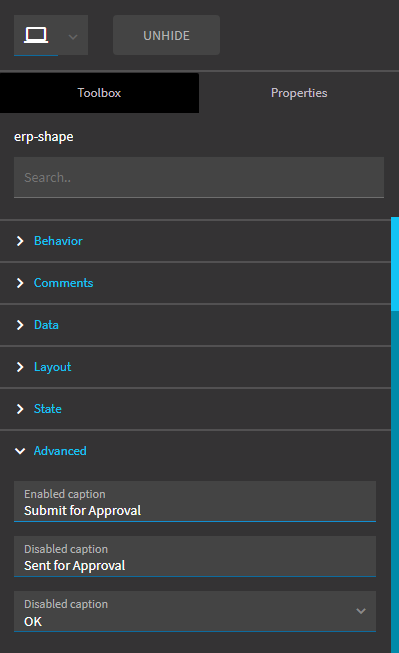Click the Sent for Approval caption field
Screen dimensions: 399x653
point(195,556)
